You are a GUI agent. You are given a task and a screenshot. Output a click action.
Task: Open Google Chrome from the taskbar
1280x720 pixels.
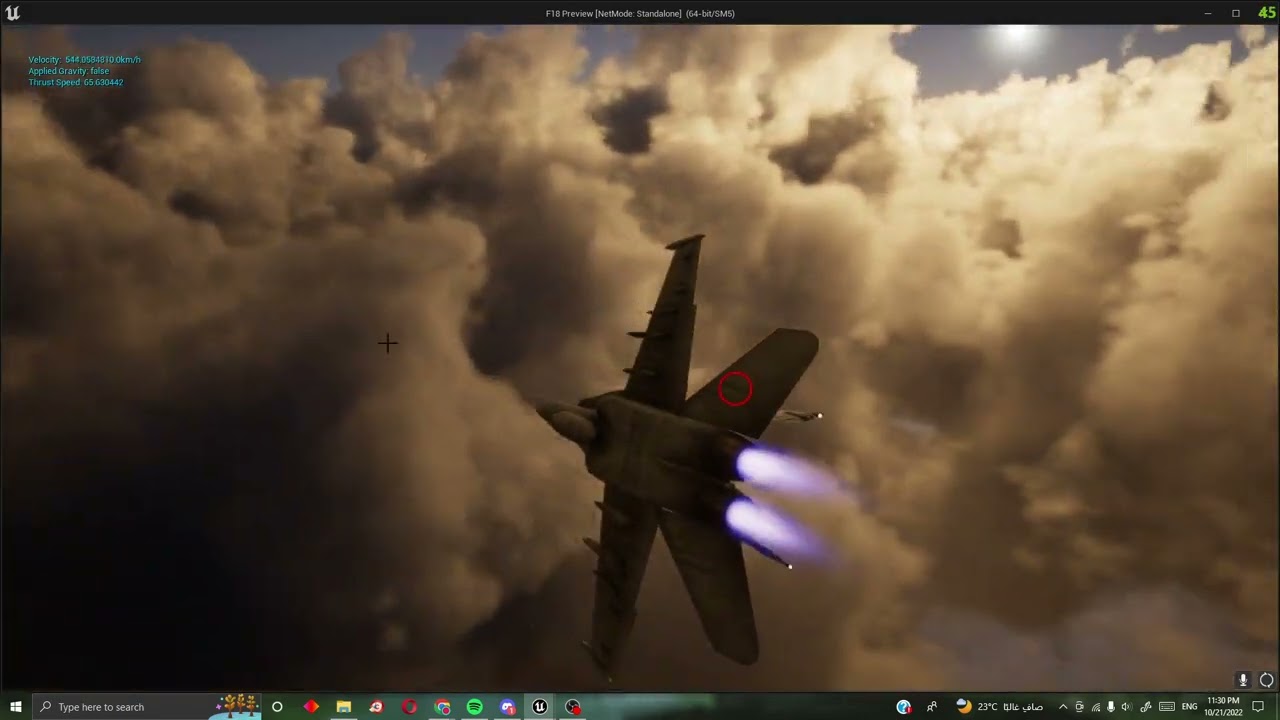(442, 707)
